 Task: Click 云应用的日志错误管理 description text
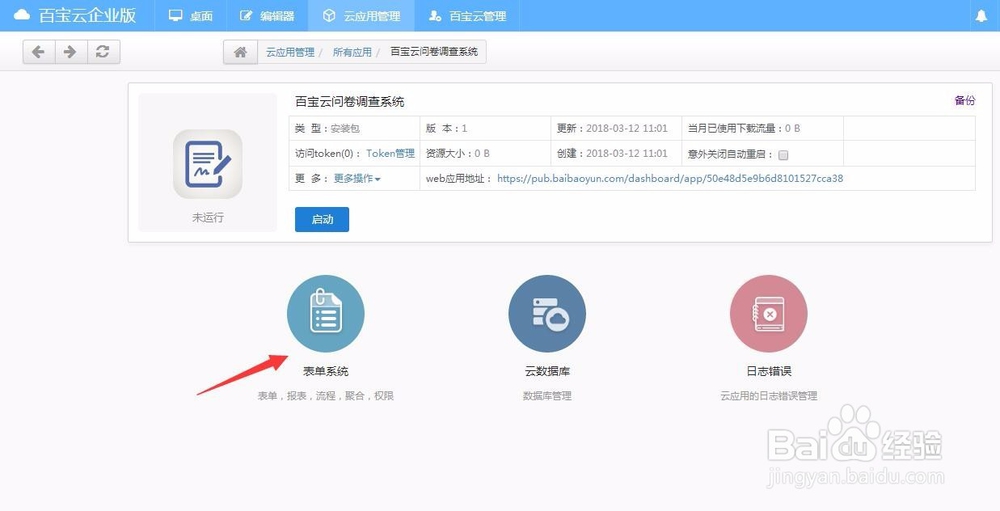(x=768, y=396)
